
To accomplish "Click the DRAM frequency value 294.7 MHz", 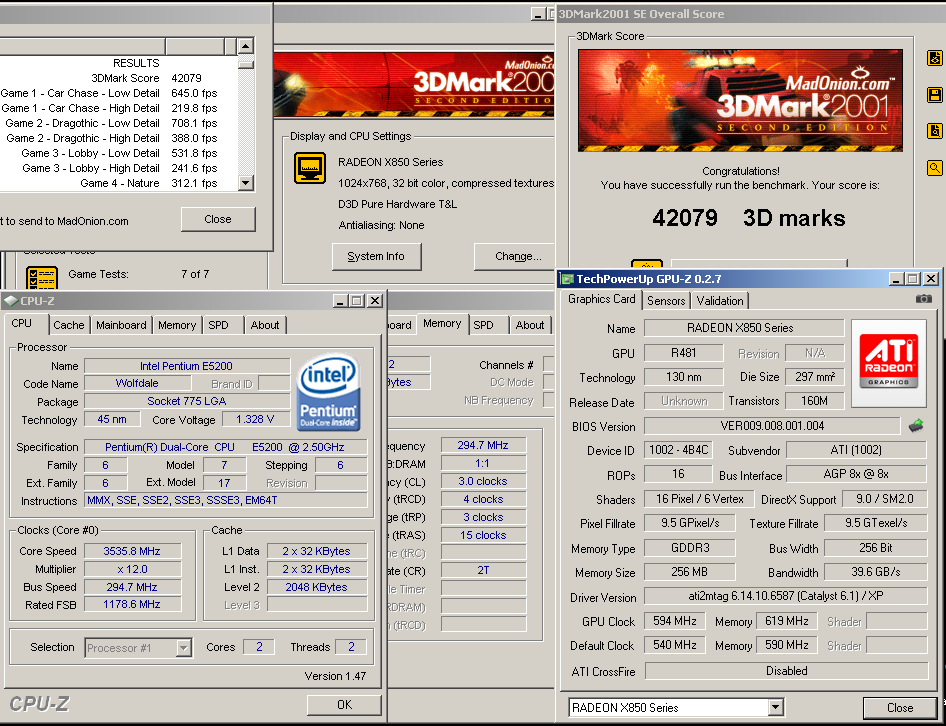I will point(483,445).
